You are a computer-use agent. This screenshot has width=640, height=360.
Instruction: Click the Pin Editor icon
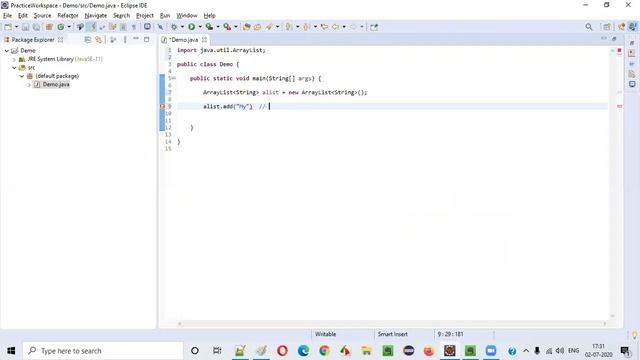pos(374,27)
